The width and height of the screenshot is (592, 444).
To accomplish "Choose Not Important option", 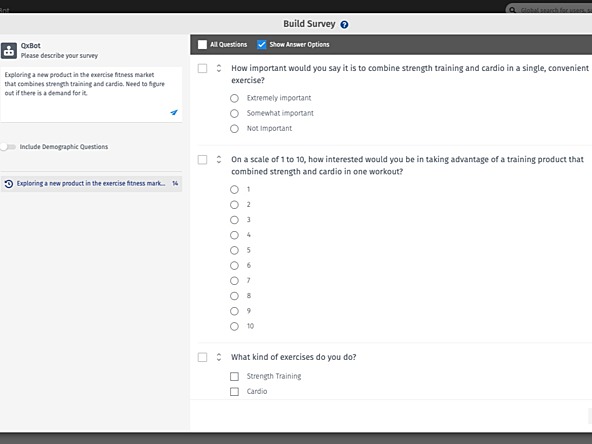I will tap(234, 129).
